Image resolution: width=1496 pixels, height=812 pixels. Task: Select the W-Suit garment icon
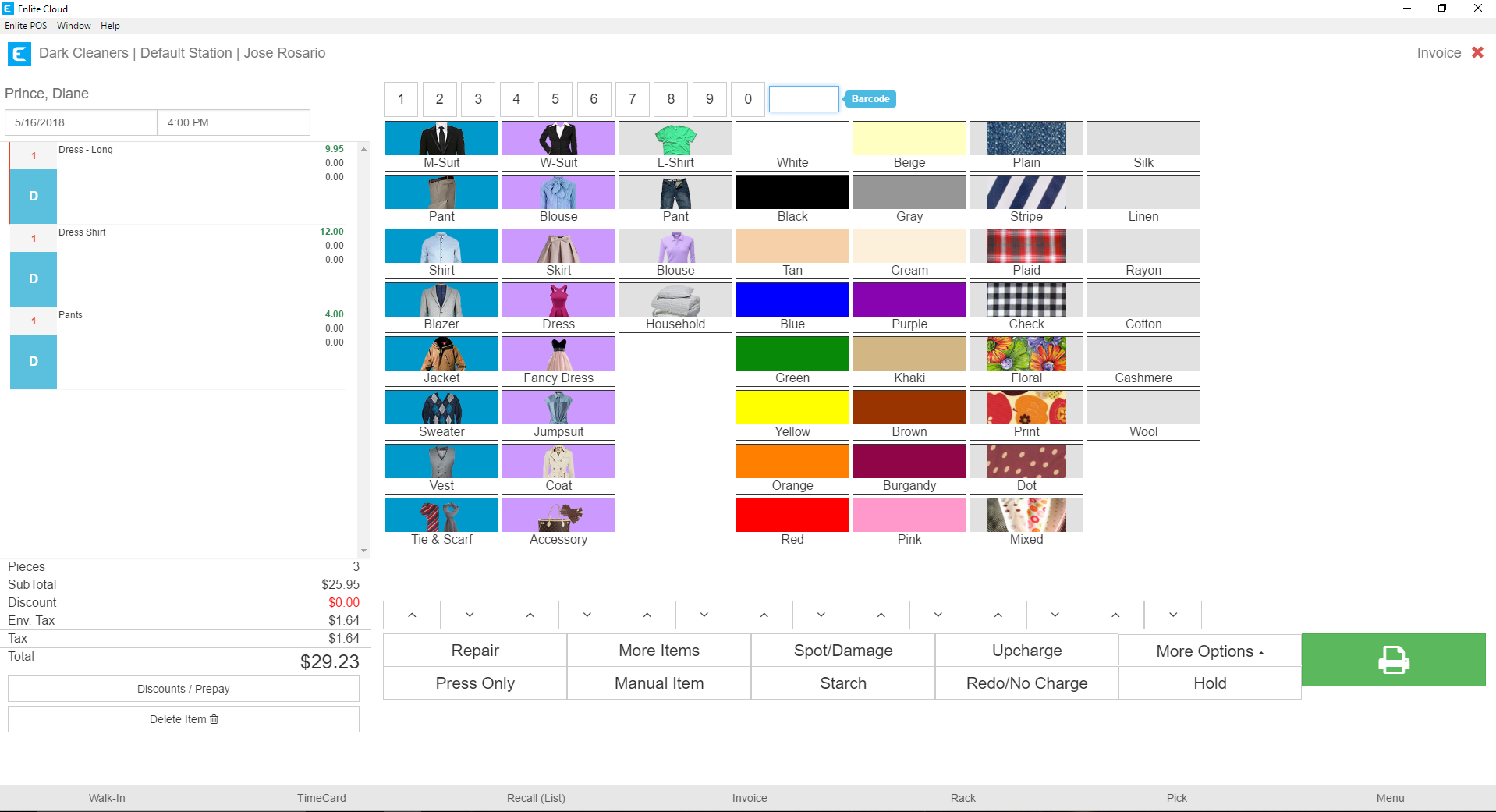click(558, 146)
